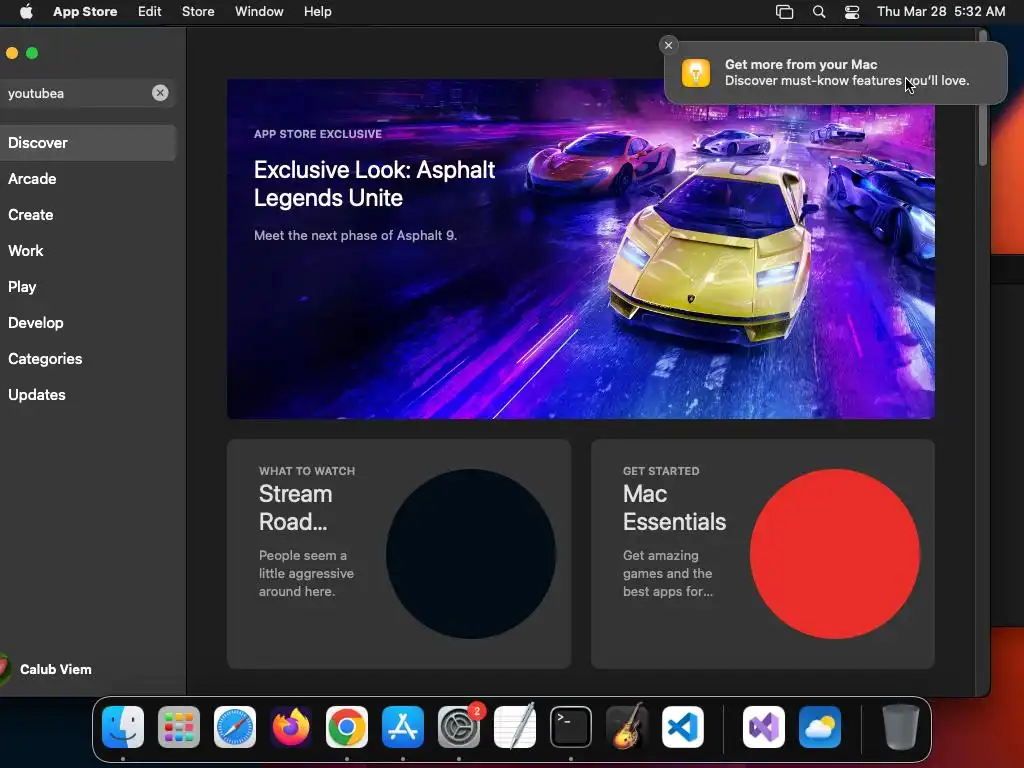Open GarageBand from the Dock
Screen dimensions: 1024x768
tap(627, 727)
